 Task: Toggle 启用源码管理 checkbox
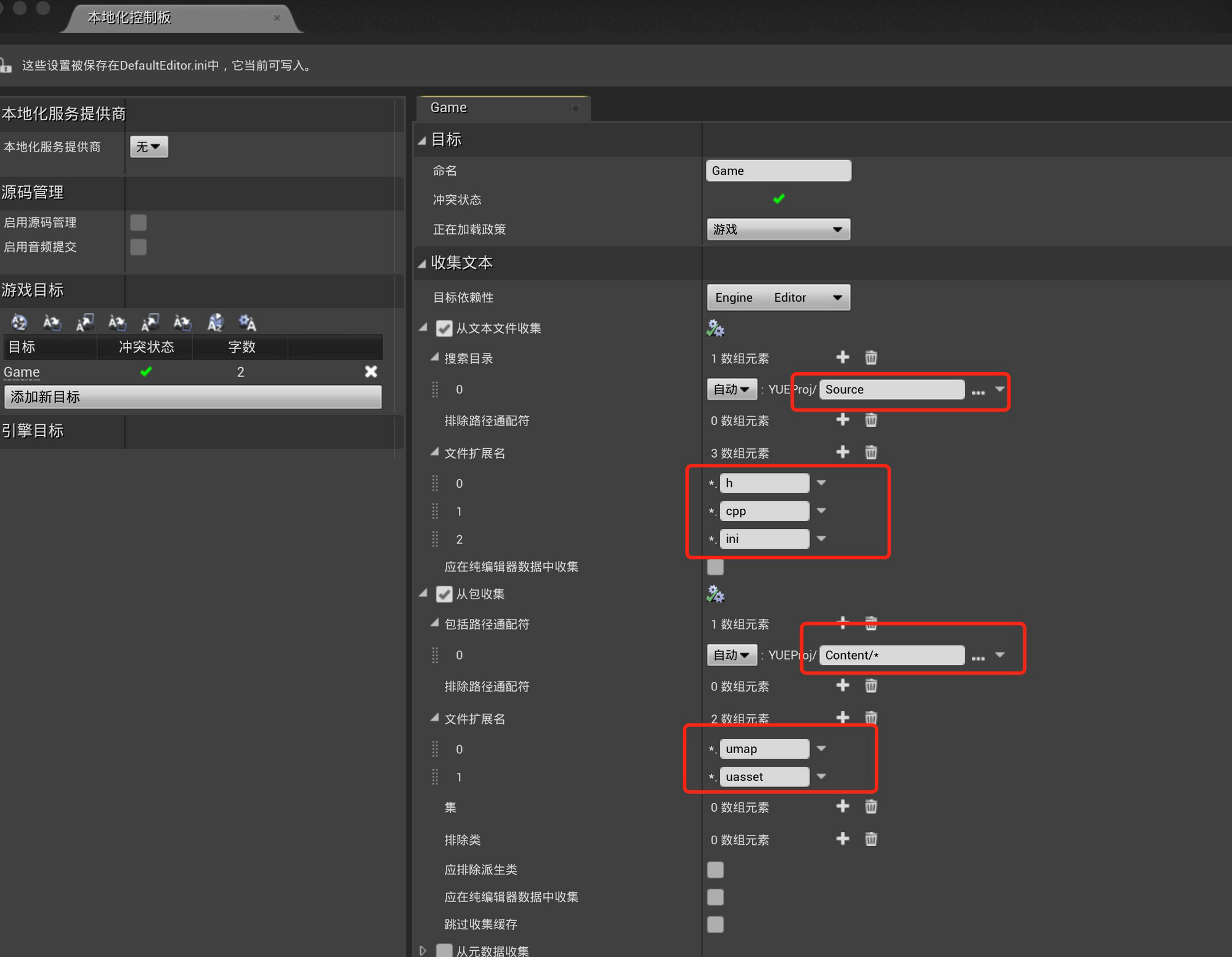(139, 222)
